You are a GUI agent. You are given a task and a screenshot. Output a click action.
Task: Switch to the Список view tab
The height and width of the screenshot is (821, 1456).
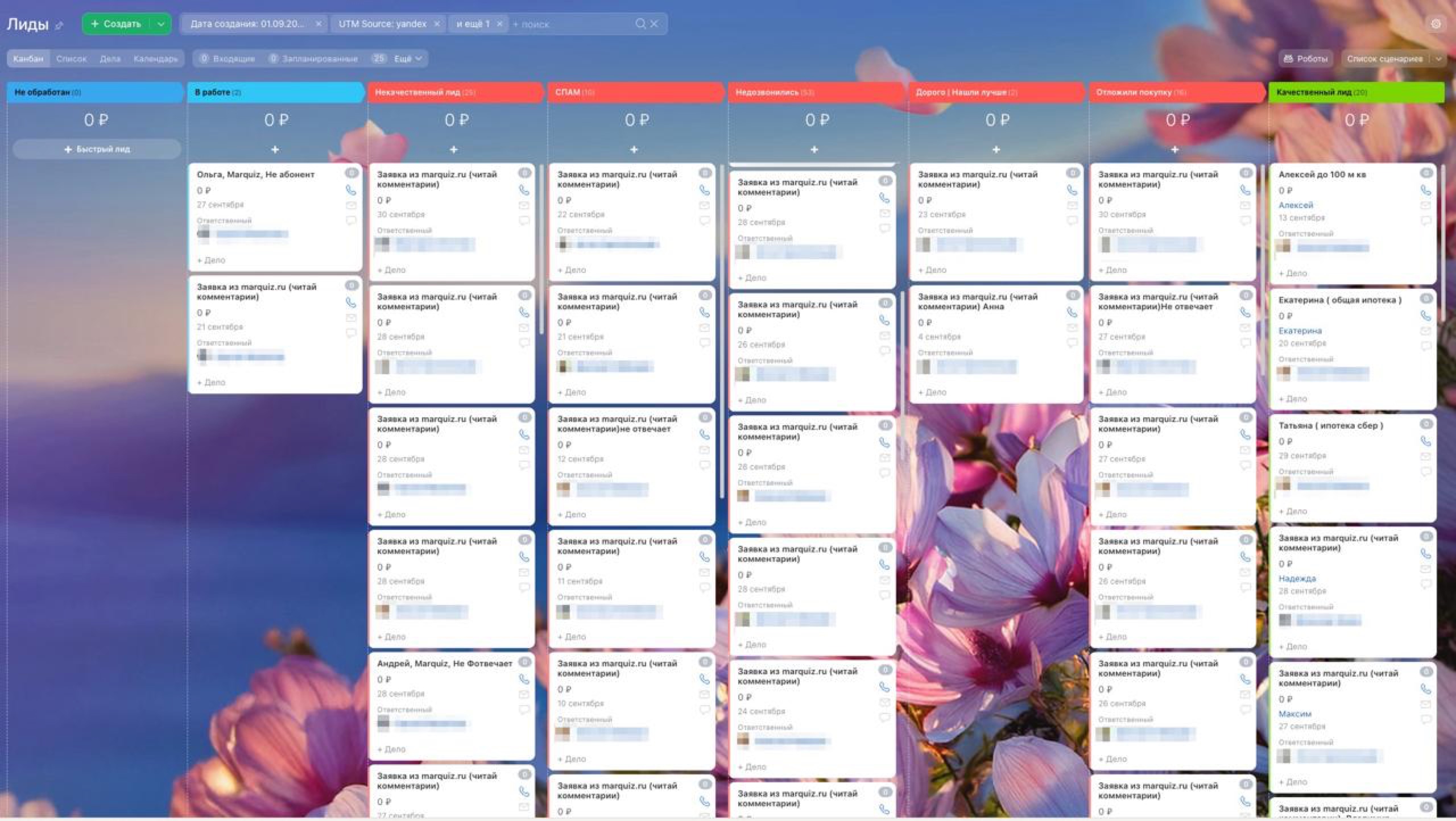(71, 59)
